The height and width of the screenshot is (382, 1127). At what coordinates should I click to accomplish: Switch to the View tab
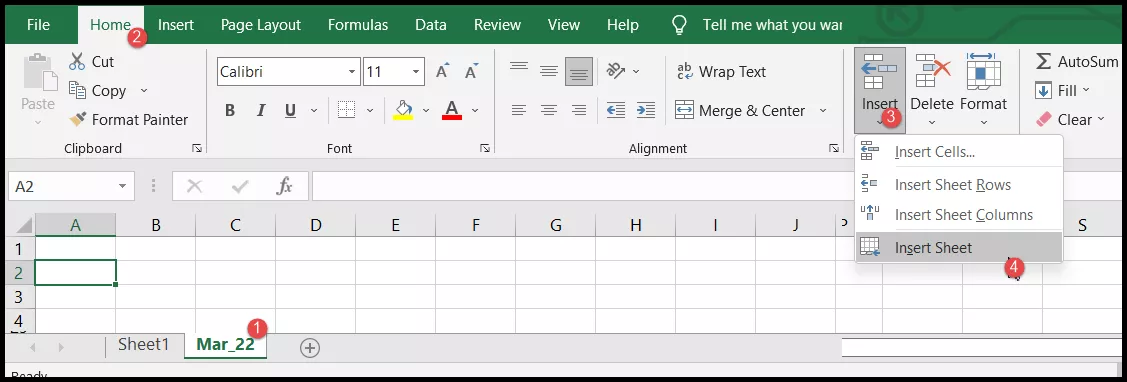(x=564, y=24)
